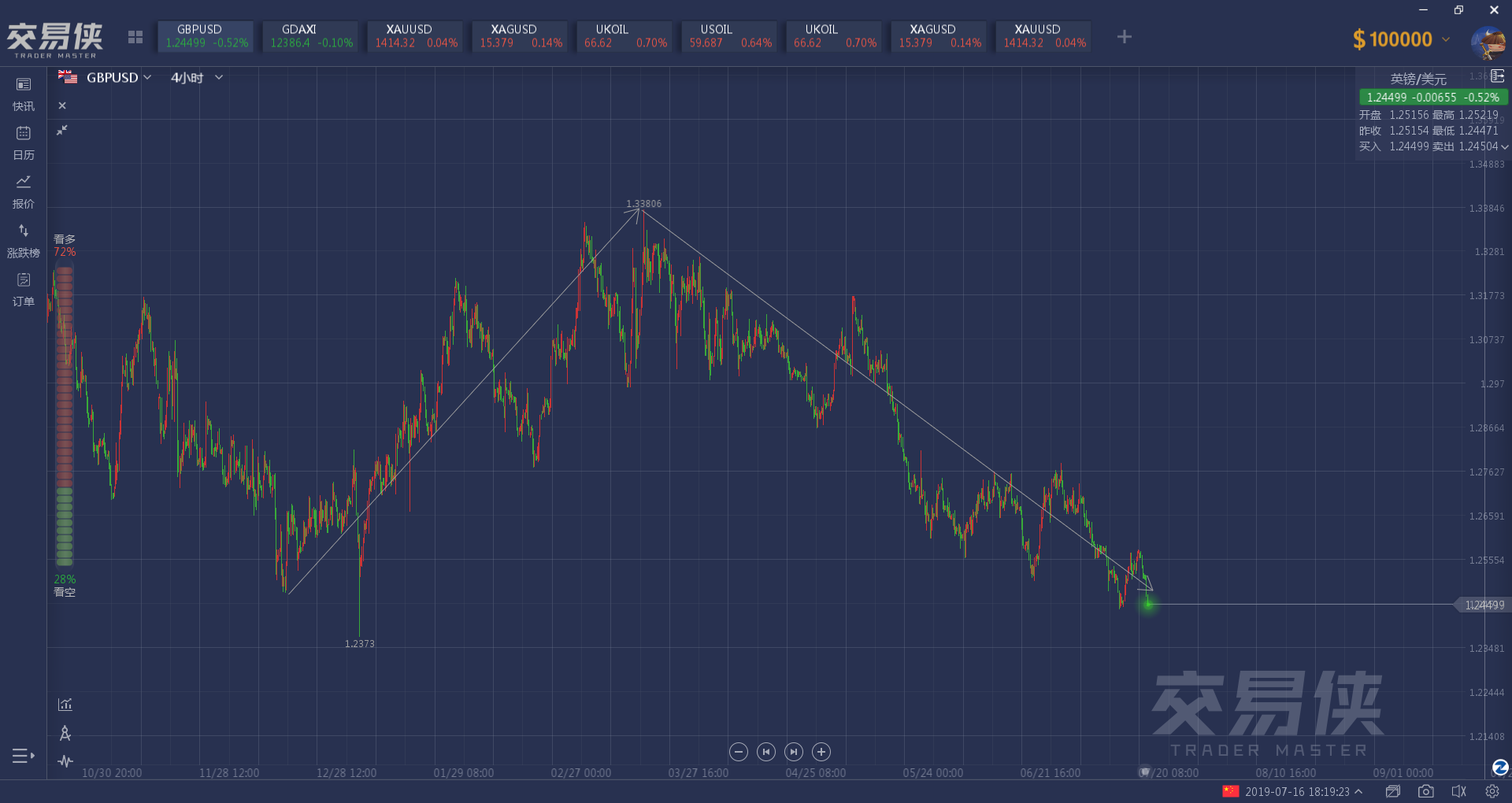Add a new symbol tab with plus
Viewport: 1512px width, 803px height.
point(1124,37)
